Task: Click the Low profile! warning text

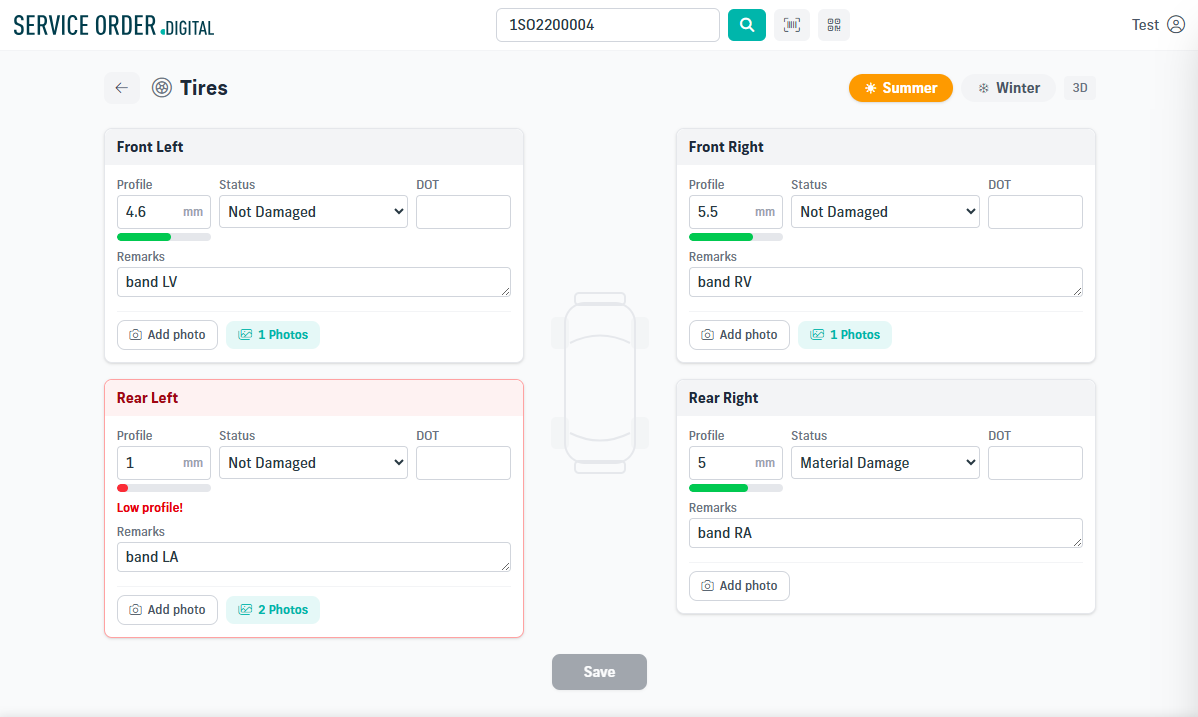Action: click(x=150, y=508)
